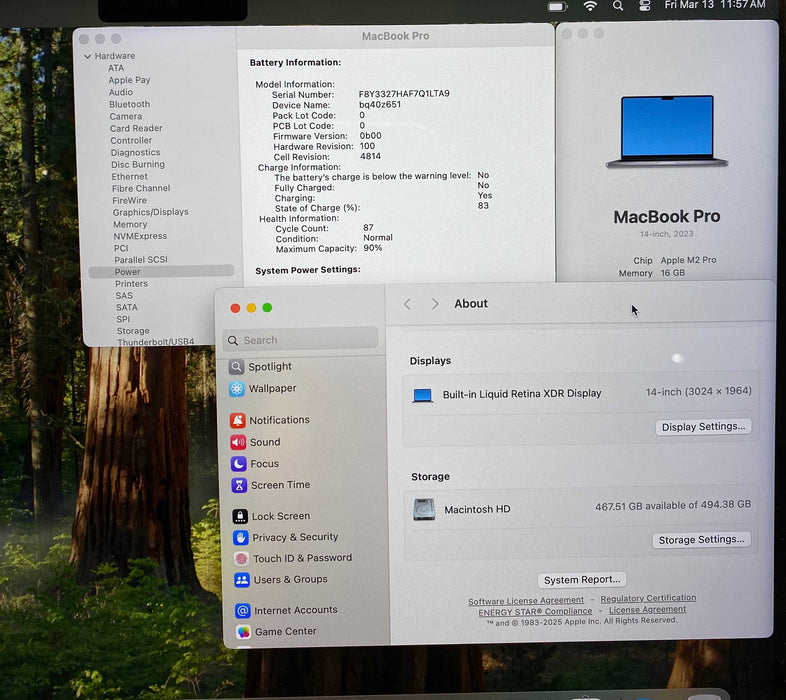This screenshot has width=786, height=700.
Task: Select FireWire in hardware list
Action: [x=129, y=201]
